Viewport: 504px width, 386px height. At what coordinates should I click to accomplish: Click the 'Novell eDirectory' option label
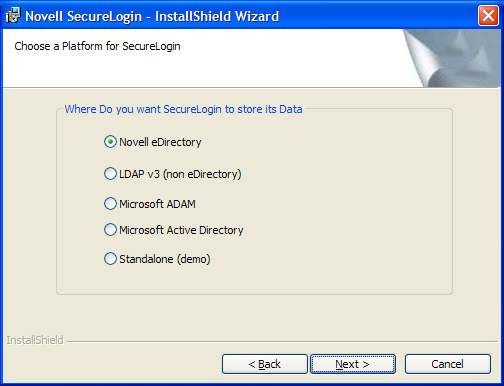(x=160, y=142)
